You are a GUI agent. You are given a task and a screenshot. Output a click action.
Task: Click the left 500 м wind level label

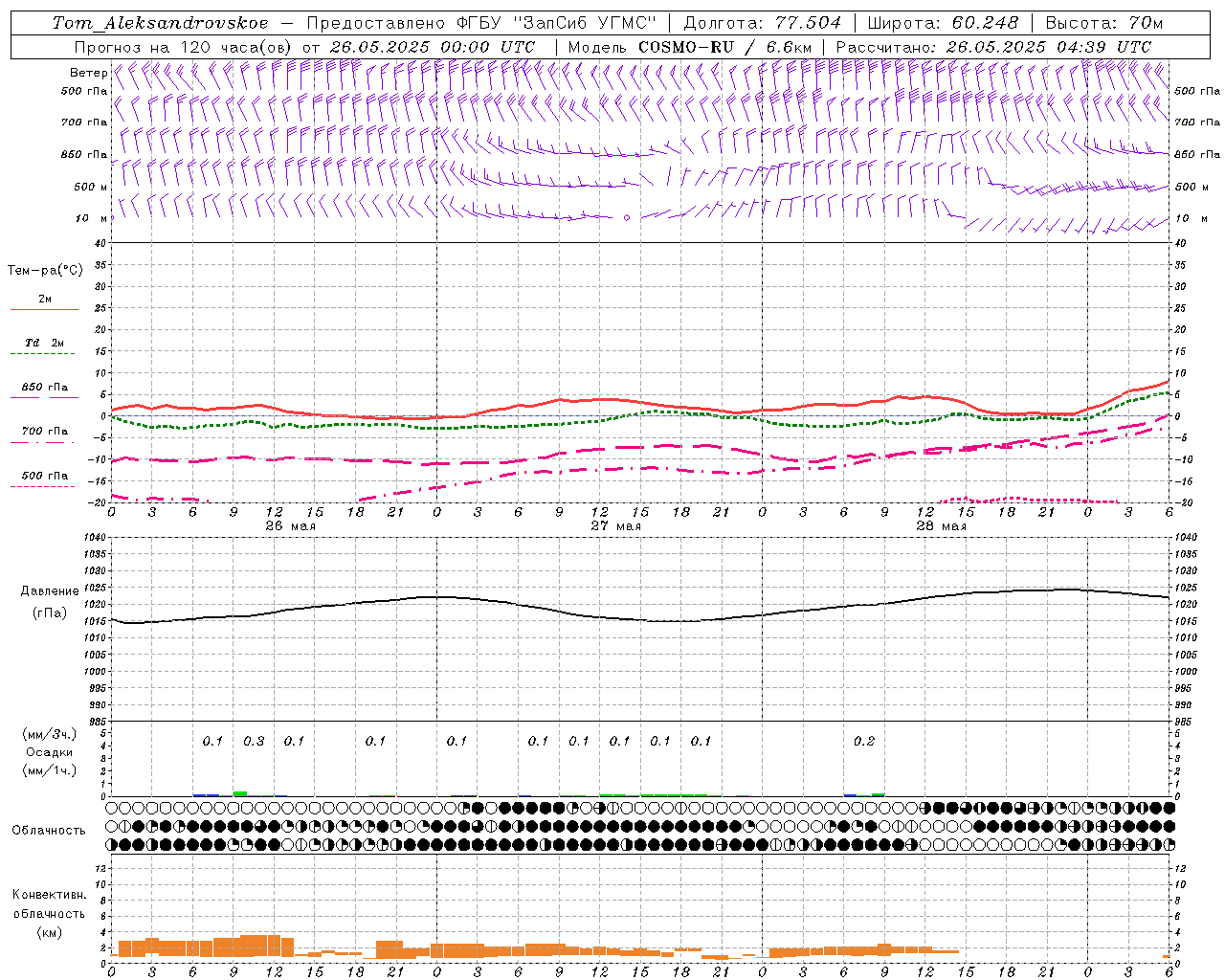click(x=91, y=187)
